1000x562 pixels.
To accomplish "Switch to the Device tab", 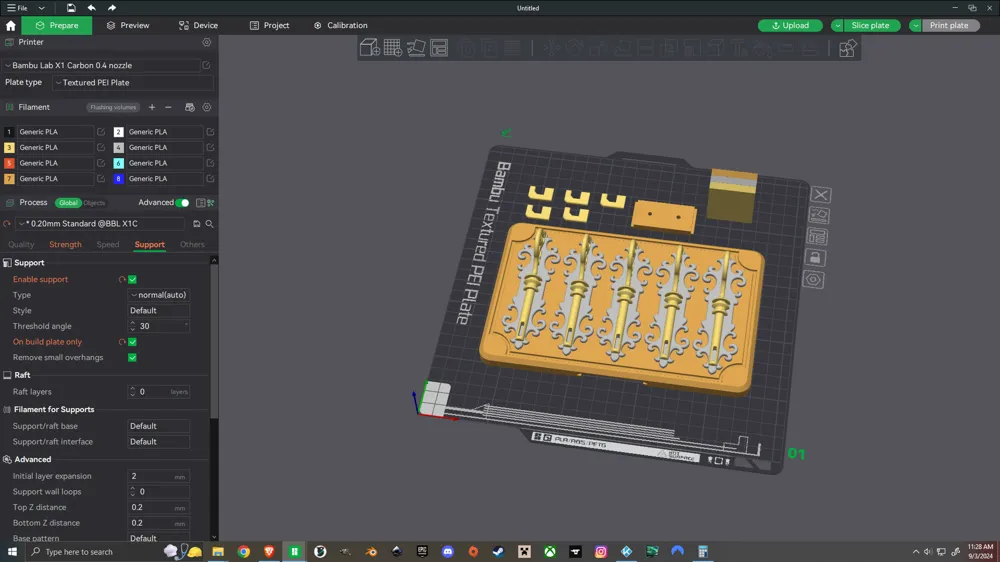I will [198, 26].
